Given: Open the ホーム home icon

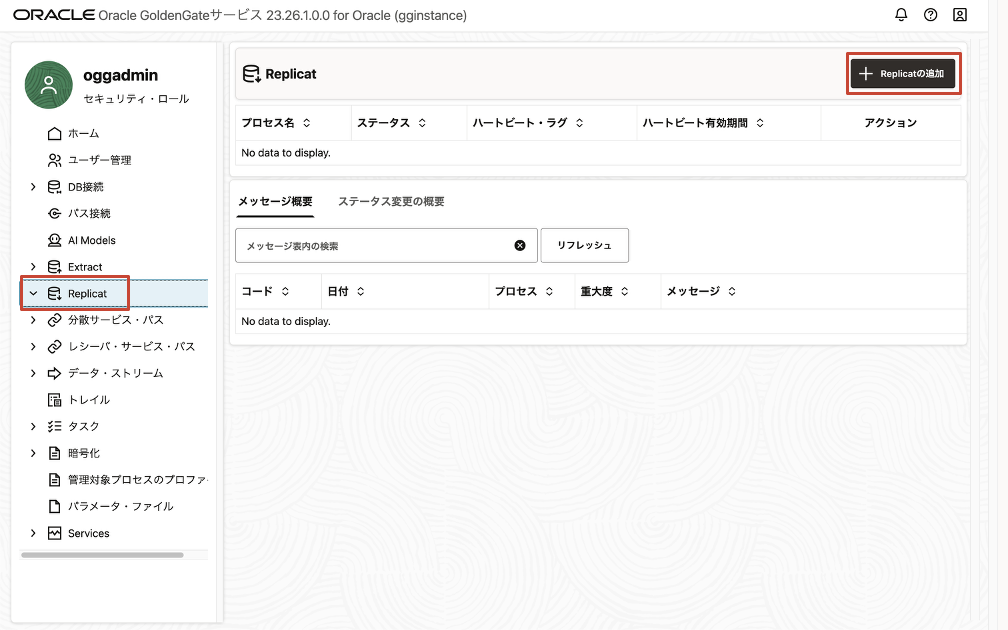Looking at the screenshot, I should point(55,133).
